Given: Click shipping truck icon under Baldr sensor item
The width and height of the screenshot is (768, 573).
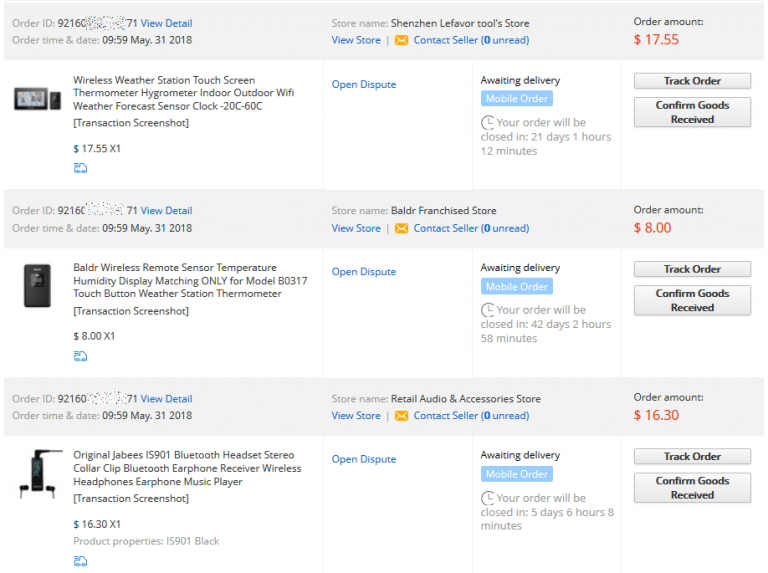Looking at the screenshot, I should pos(80,356).
